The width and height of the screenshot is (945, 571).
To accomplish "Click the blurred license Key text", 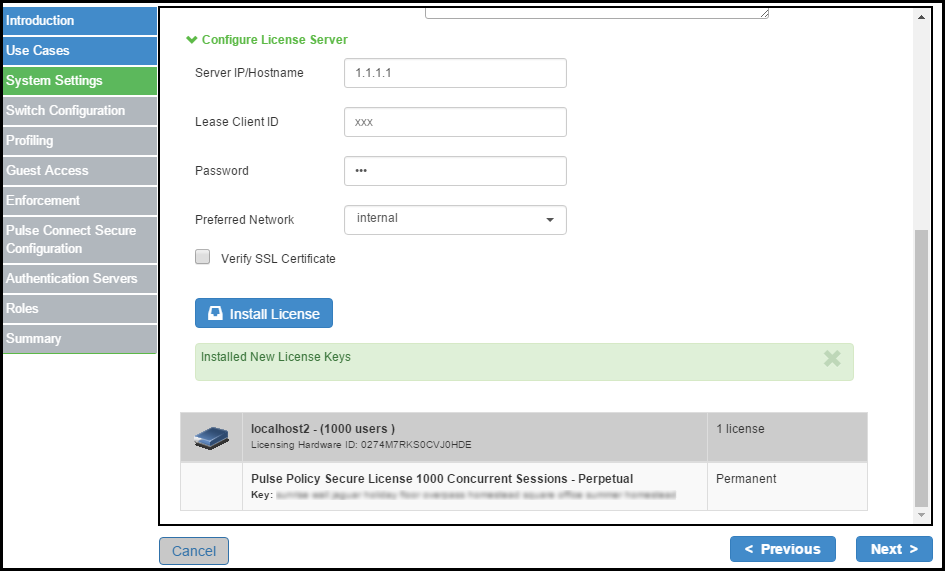I will click(x=476, y=496).
